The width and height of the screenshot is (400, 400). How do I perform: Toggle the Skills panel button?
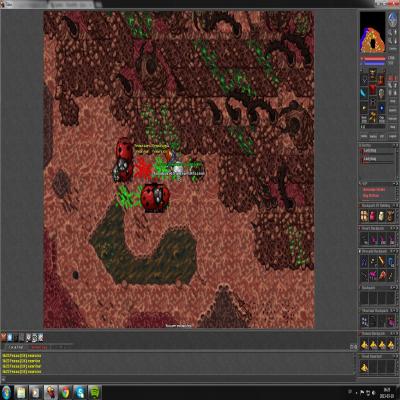pyautogui.click(x=364, y=136)
